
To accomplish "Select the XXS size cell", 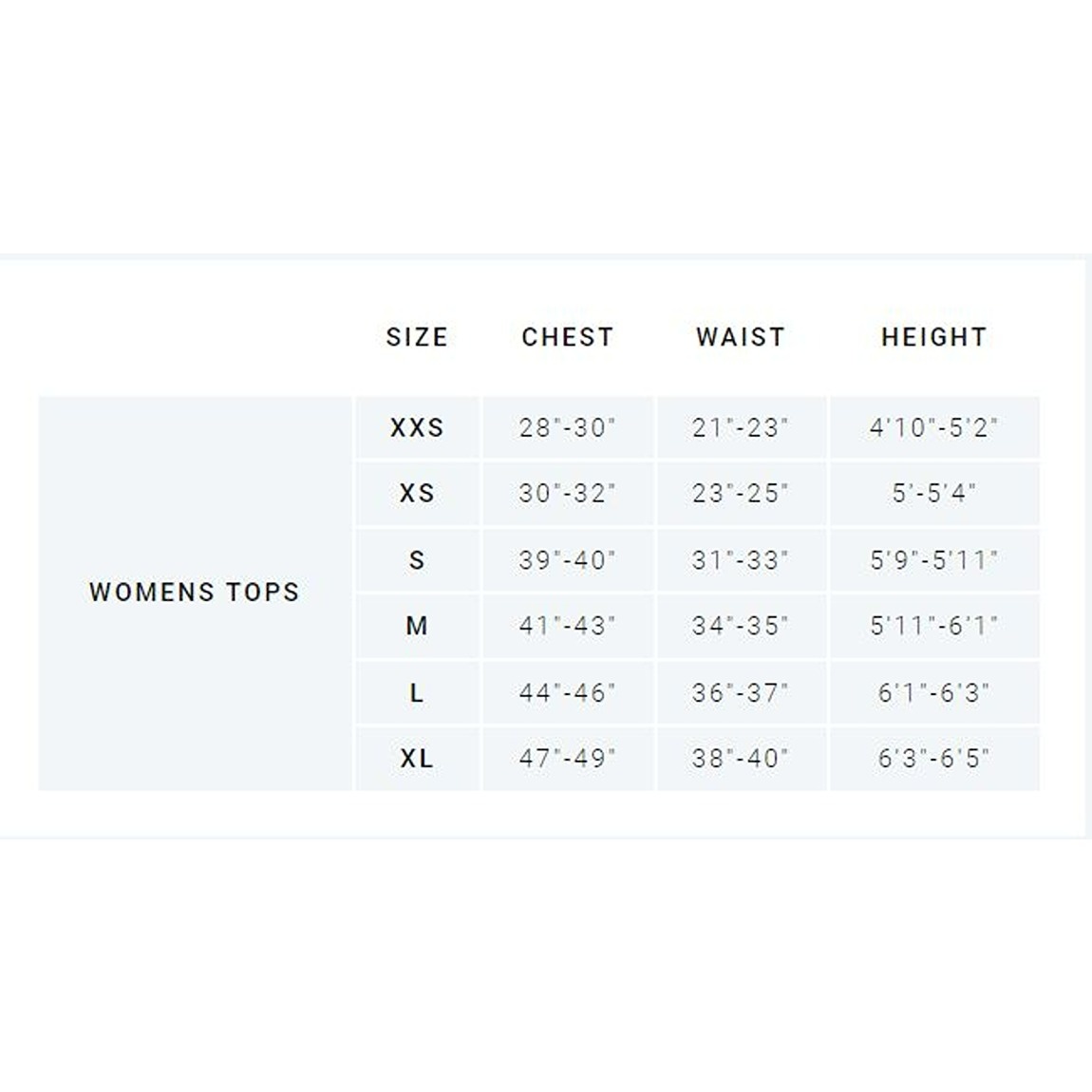I will (x=417, y=428).
